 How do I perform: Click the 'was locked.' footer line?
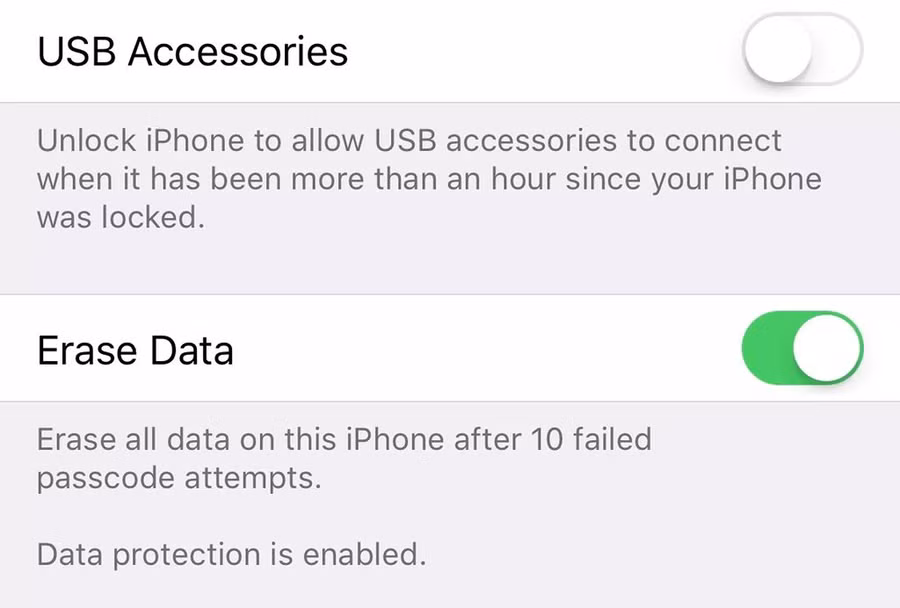[x=121, y=217]
